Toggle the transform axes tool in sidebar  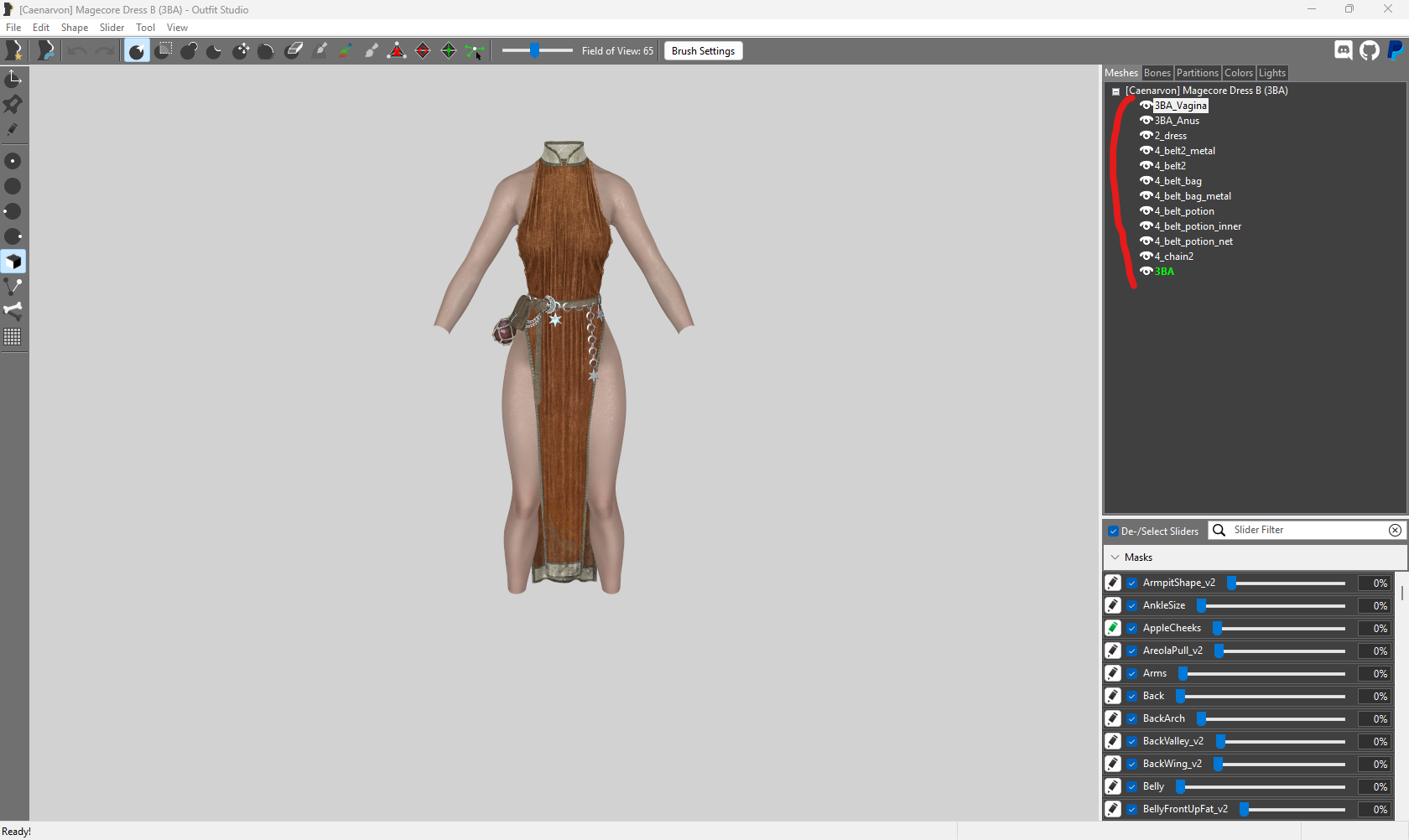click(x=13, y=79)
